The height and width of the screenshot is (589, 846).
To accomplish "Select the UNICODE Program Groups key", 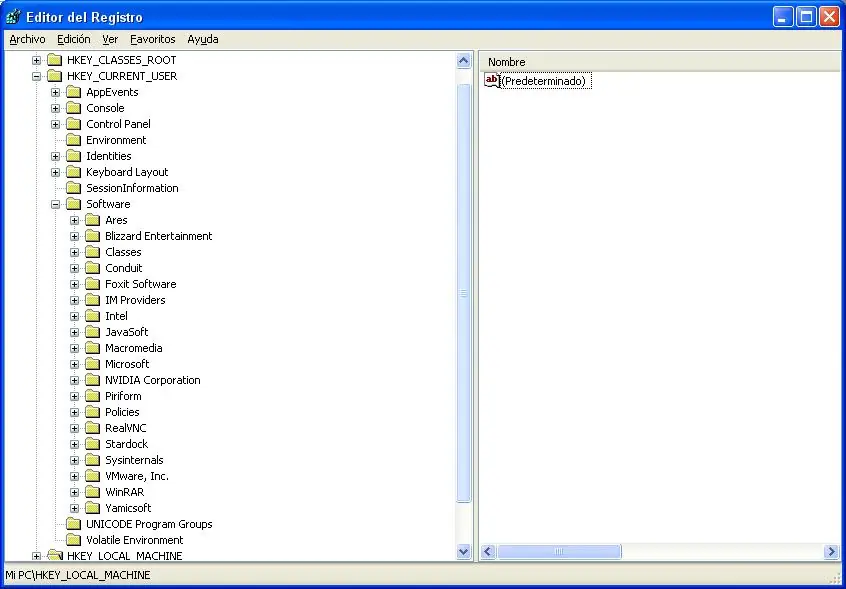I will point(149,524).
